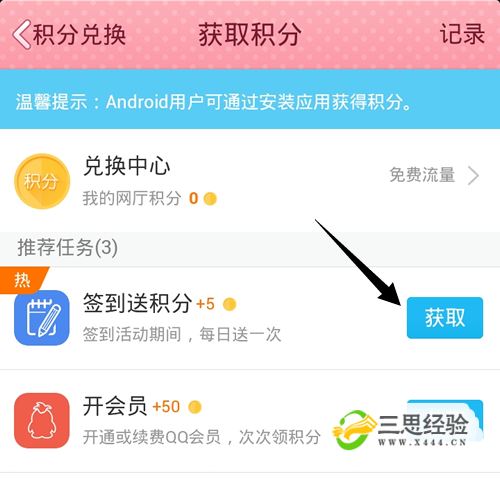Tap the 获取积分 page title

(x=250, y=34)
